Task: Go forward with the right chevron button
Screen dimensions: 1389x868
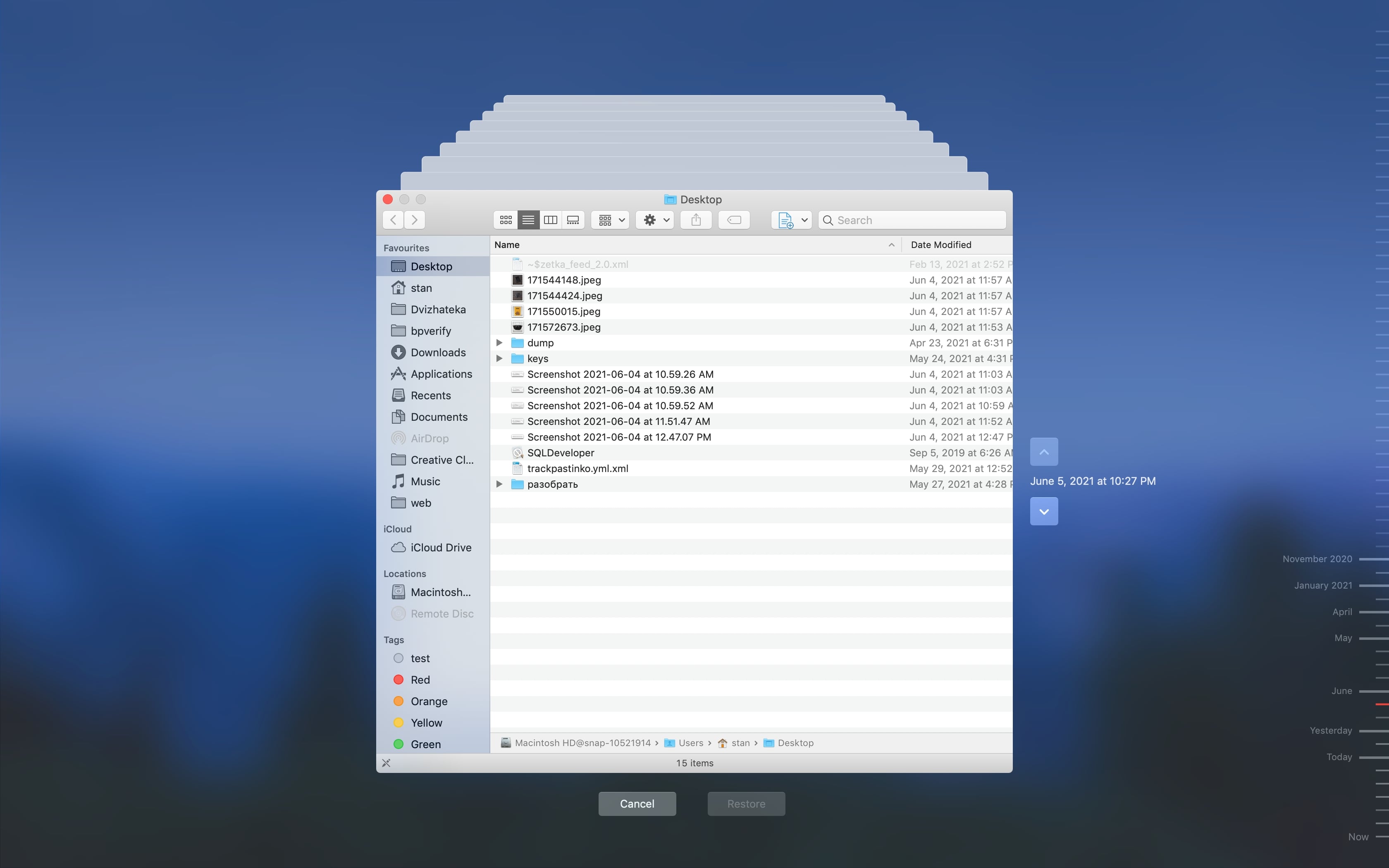Action: coord(414,220)
